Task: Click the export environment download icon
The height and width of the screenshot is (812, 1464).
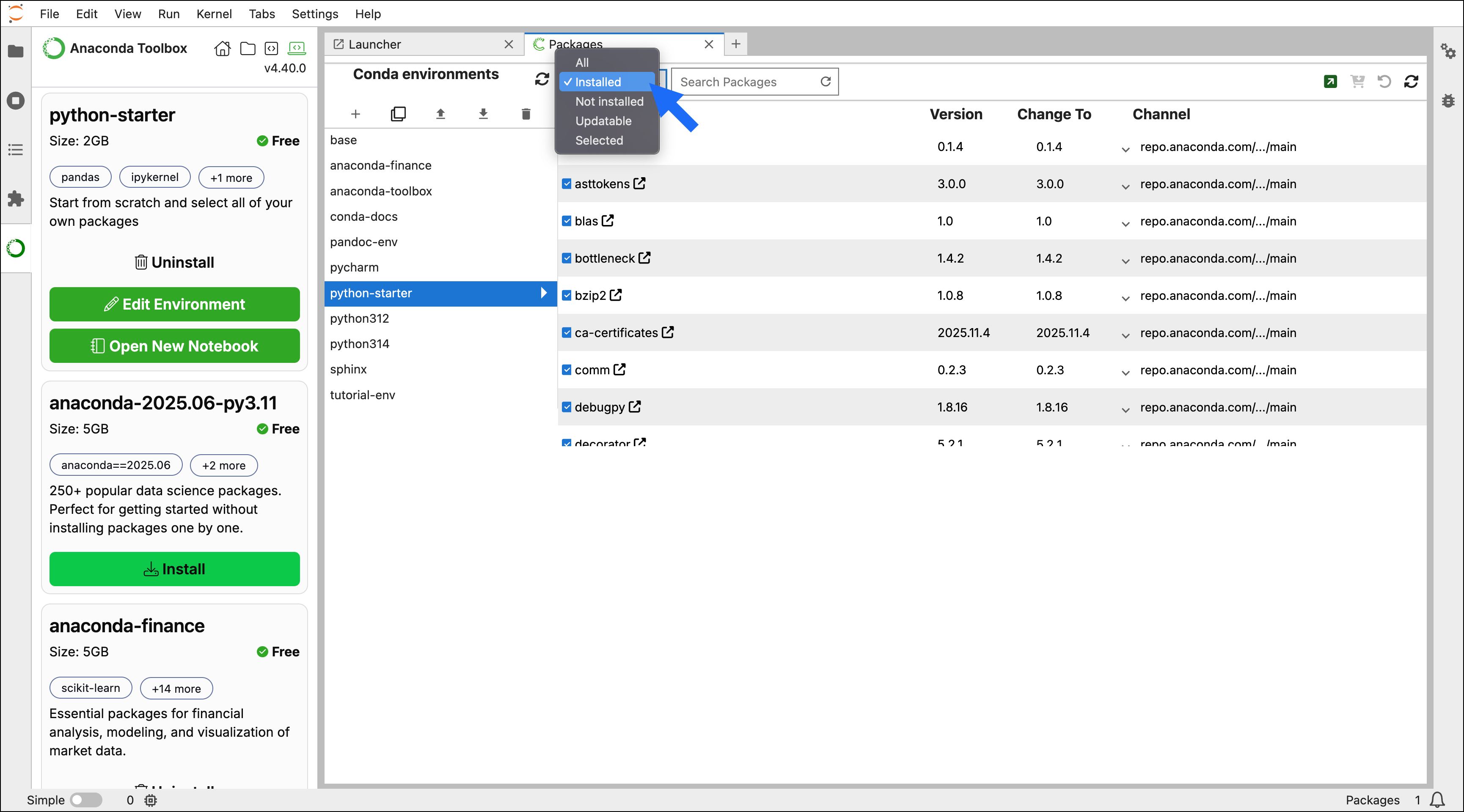Action: tap(483, 114)
